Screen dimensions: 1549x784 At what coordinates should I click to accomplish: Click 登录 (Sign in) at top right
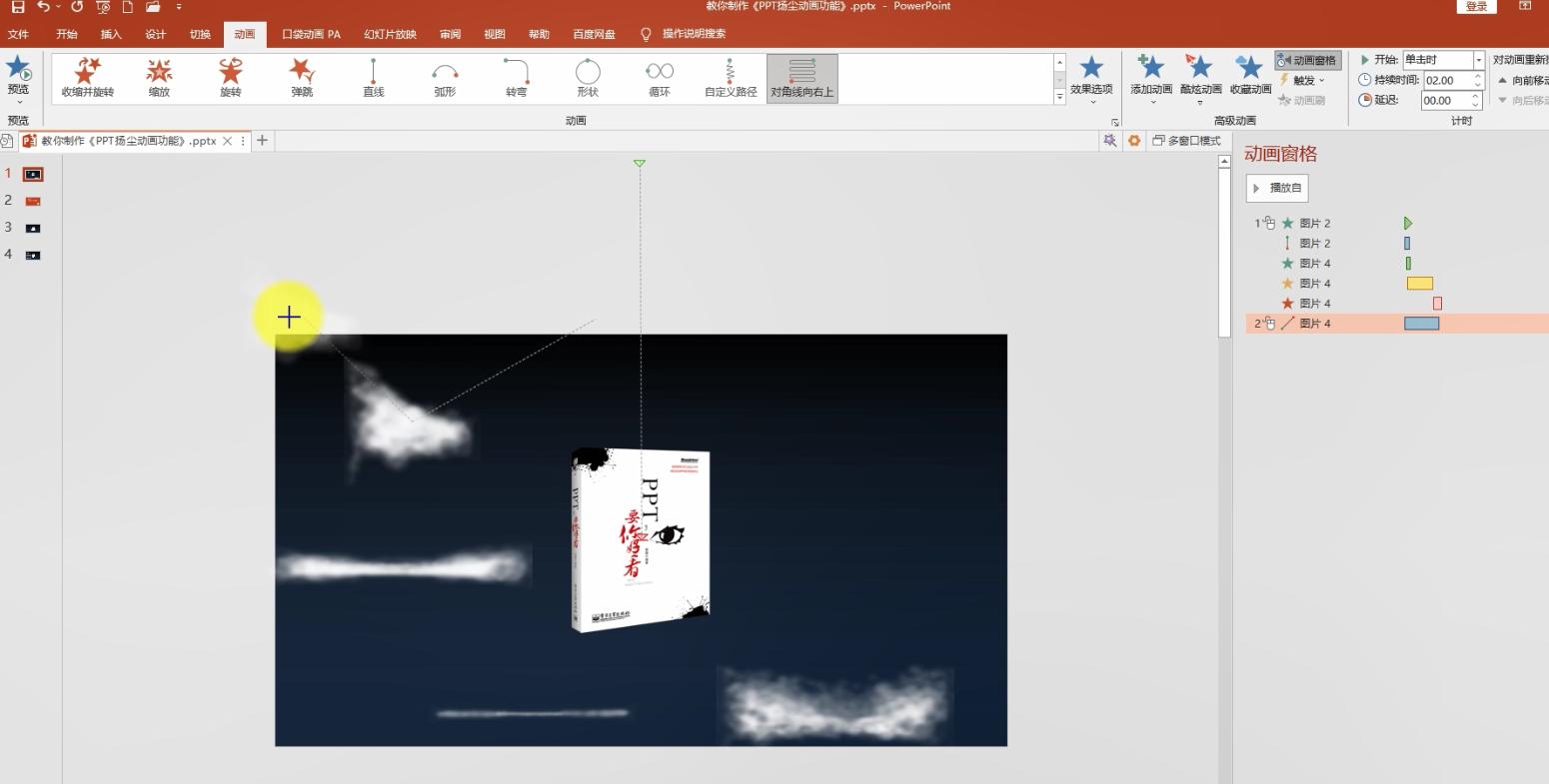pyautogui.click(x=1476, y=6)
